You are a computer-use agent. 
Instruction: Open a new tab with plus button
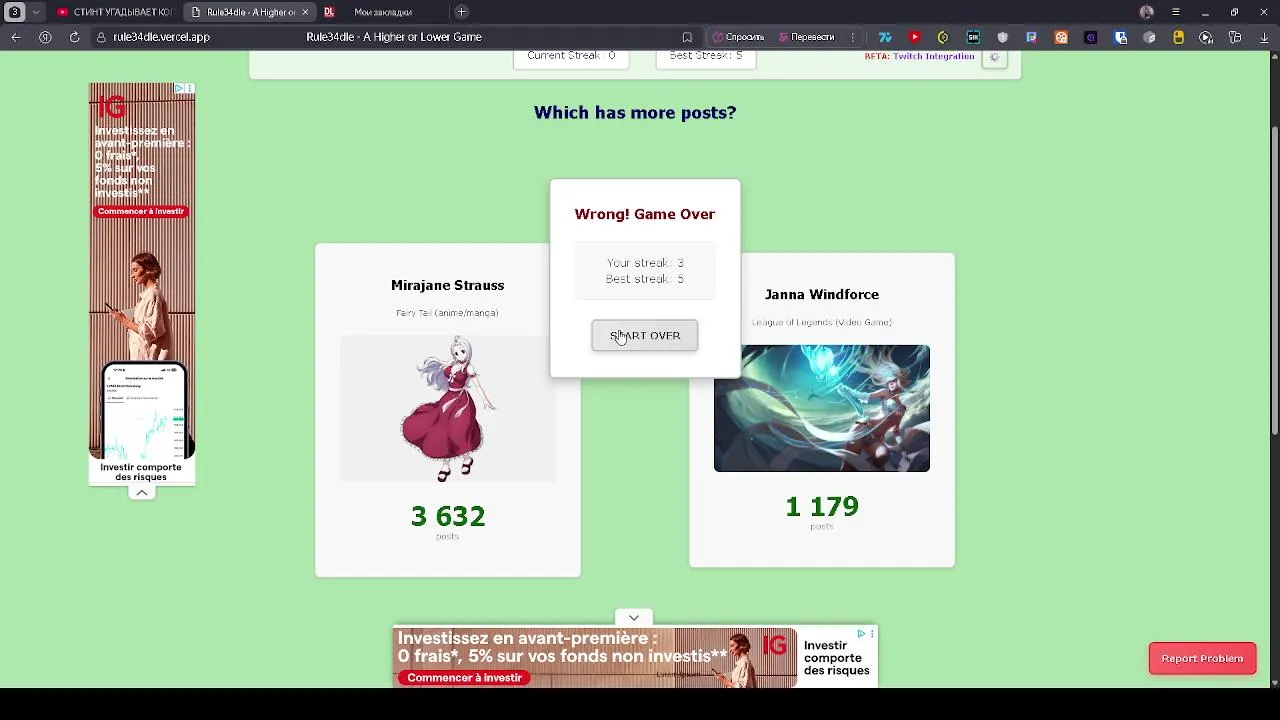click(x=461, y=12)
